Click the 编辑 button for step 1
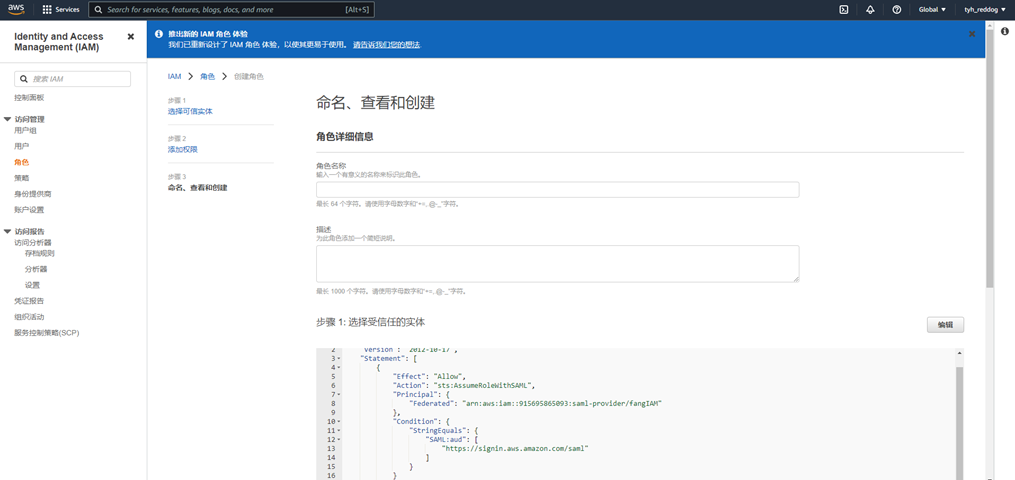The height and width of the screenshot is (480, 1015). [x=945, y=325]
